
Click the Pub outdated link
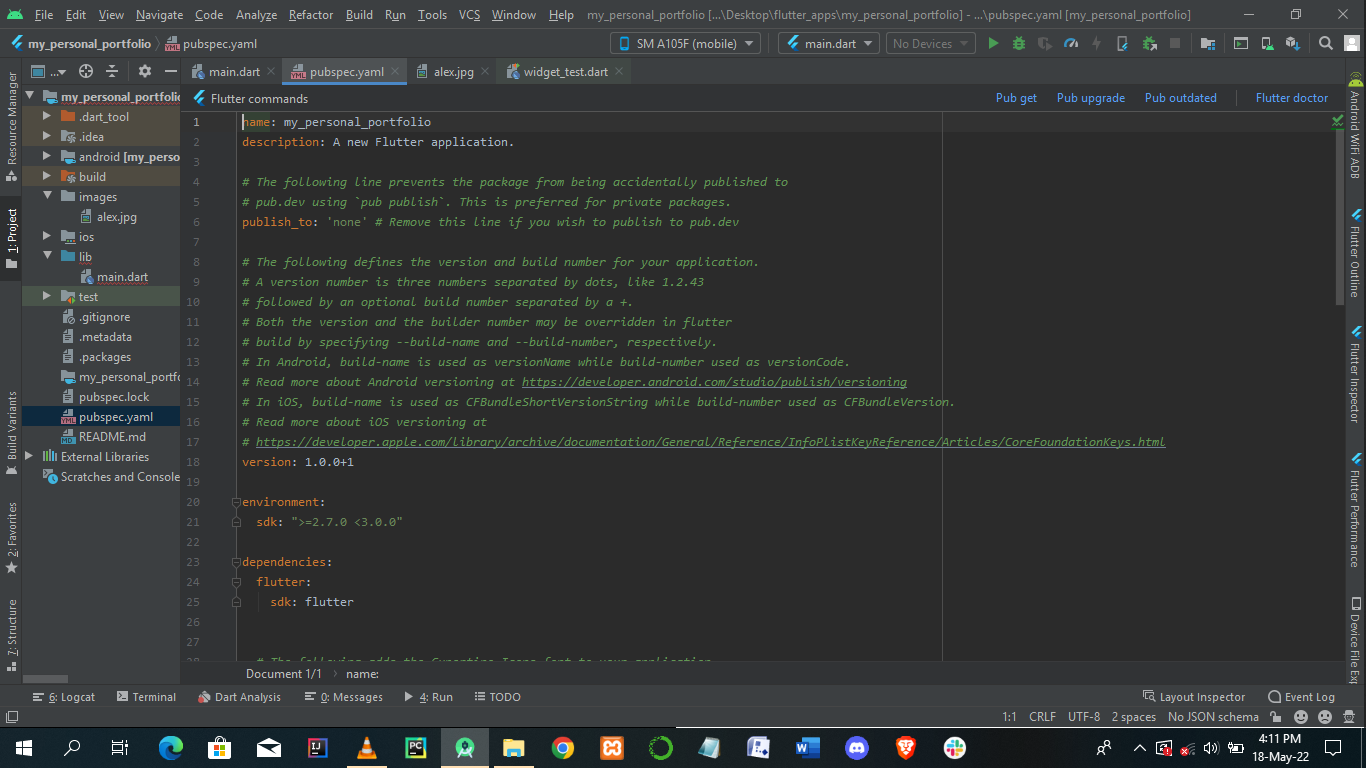click(1181, 98)
